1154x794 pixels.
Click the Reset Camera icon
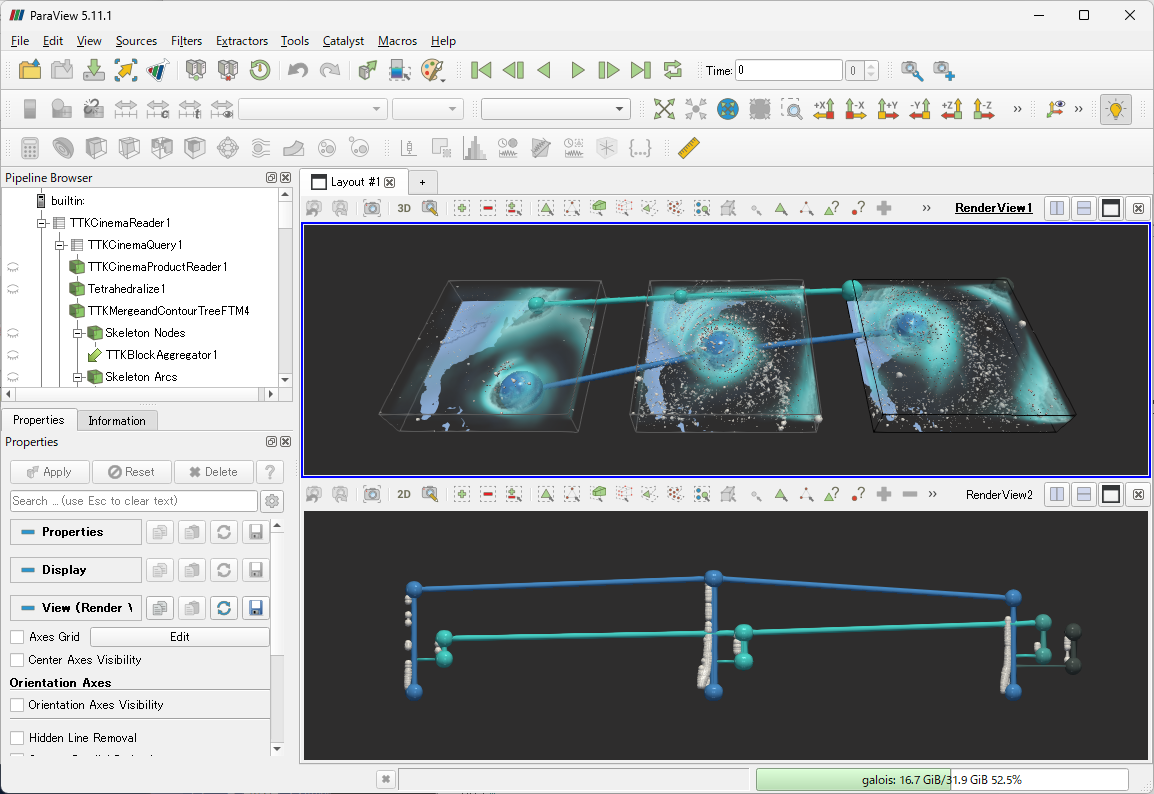664,109
